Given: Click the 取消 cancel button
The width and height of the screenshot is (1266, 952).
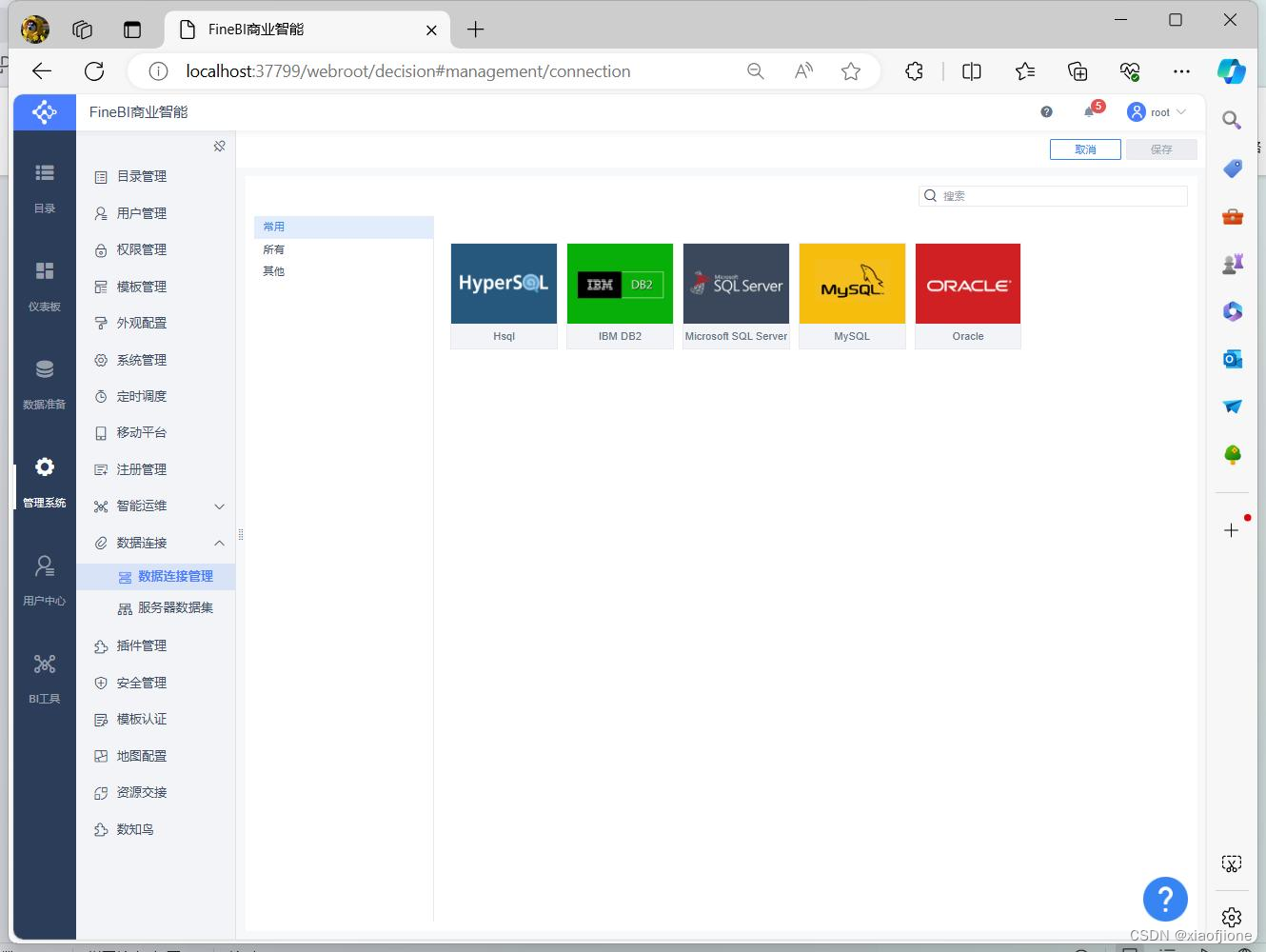Looking at the screenshot, I should click(x=1085, y=149).
